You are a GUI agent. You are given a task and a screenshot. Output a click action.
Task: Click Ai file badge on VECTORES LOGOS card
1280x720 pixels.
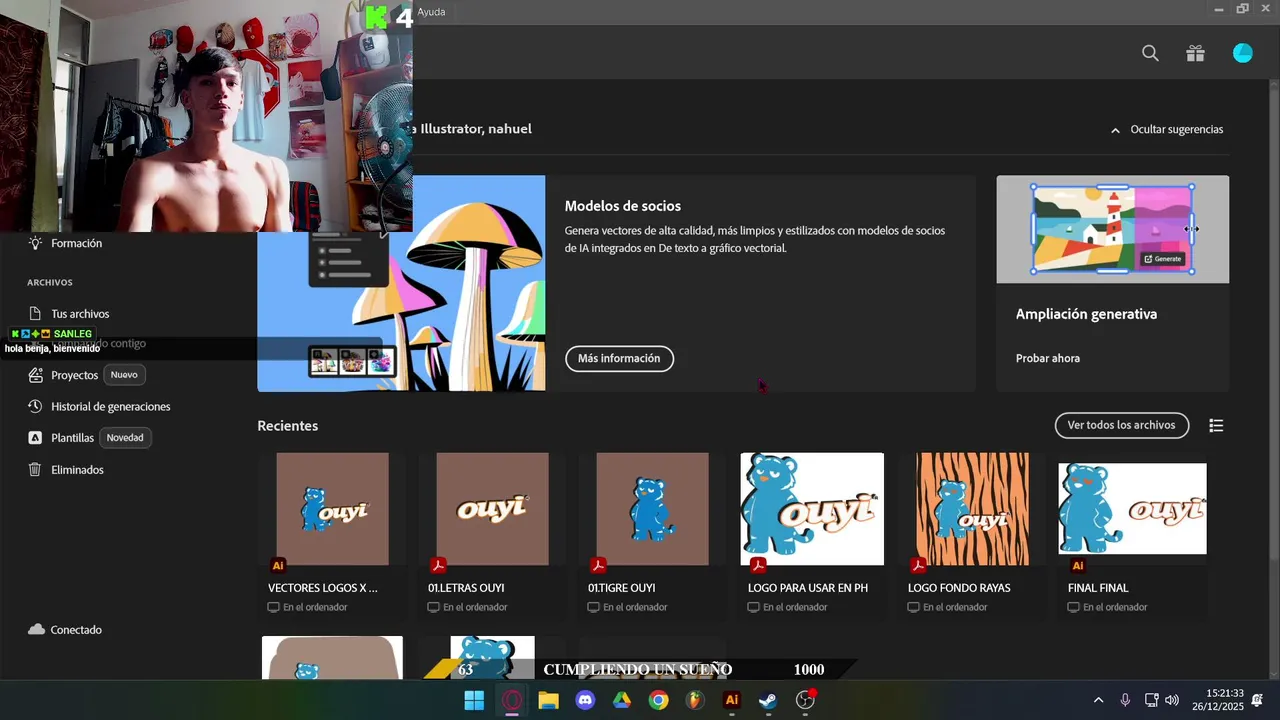tap(278, 565)
